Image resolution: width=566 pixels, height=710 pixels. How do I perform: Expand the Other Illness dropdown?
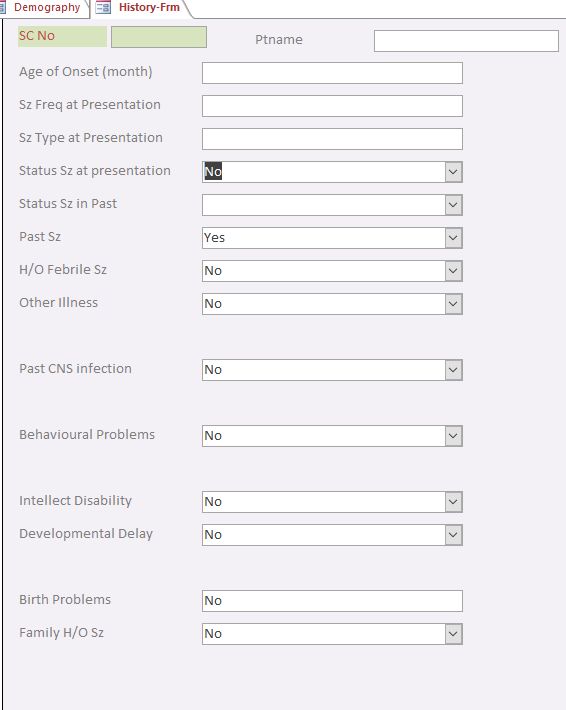point(453,304)
